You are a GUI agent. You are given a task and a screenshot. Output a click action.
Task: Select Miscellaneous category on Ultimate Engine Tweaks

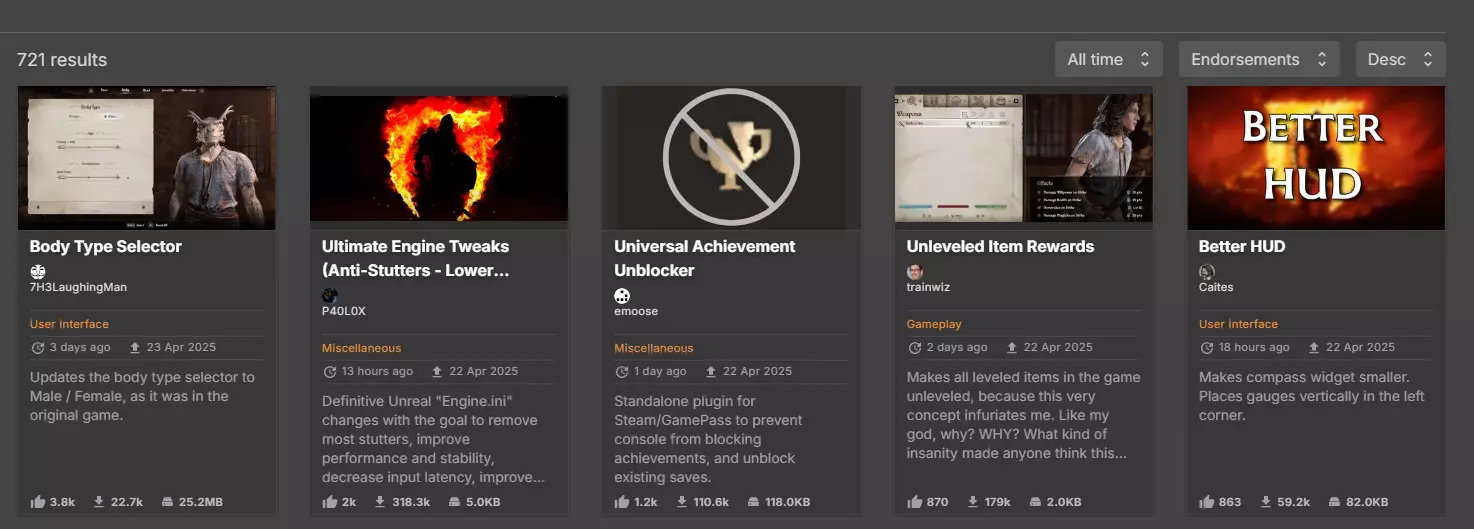pos(361,348)
